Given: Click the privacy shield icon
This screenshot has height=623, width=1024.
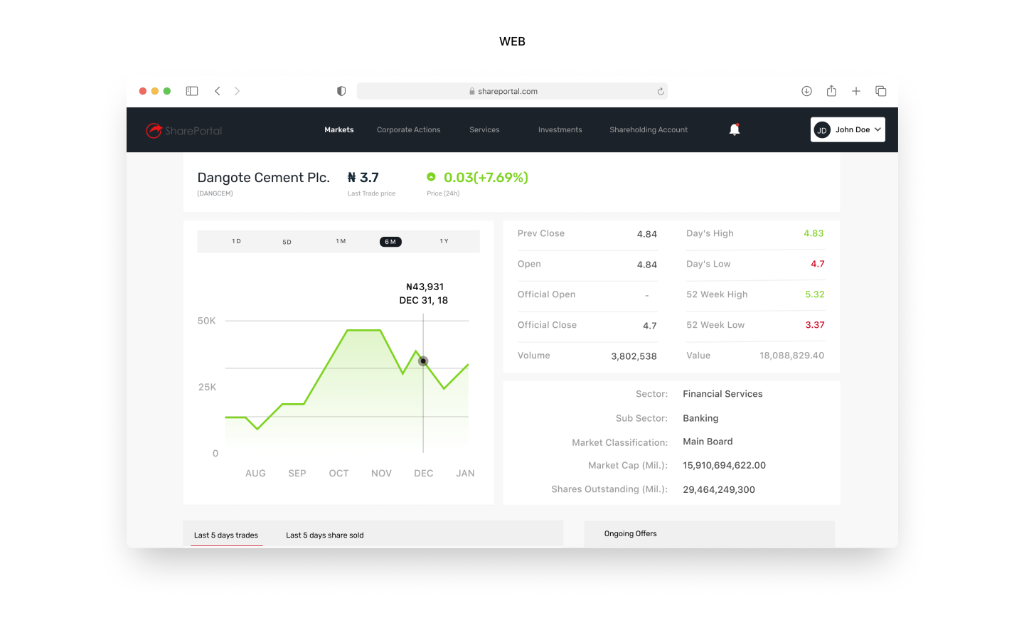Looking at the screenshot, I should point(341,91).
